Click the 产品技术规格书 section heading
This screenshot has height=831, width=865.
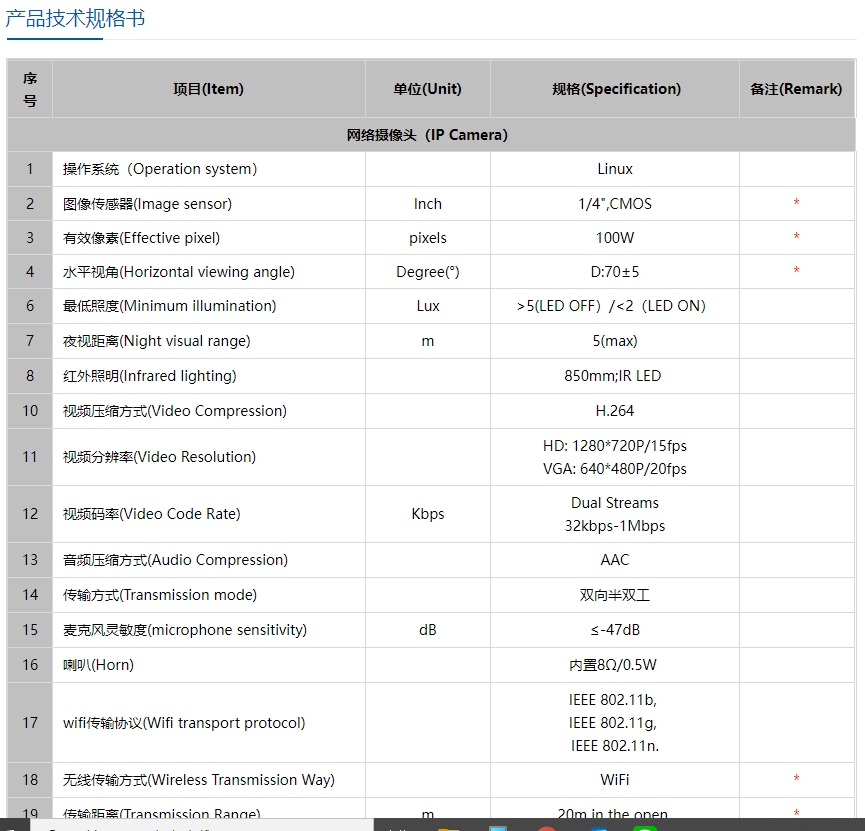tap(76, 19)
